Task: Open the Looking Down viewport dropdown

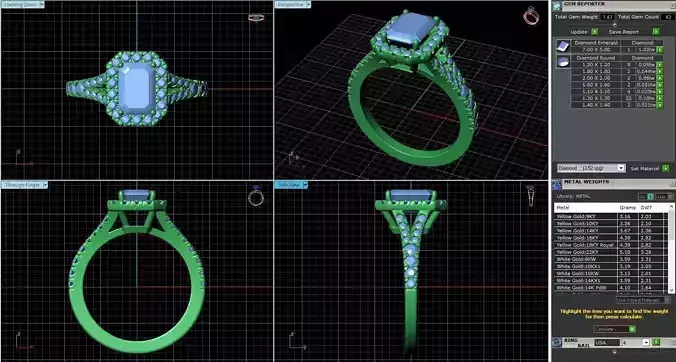Action: point(41,4)
